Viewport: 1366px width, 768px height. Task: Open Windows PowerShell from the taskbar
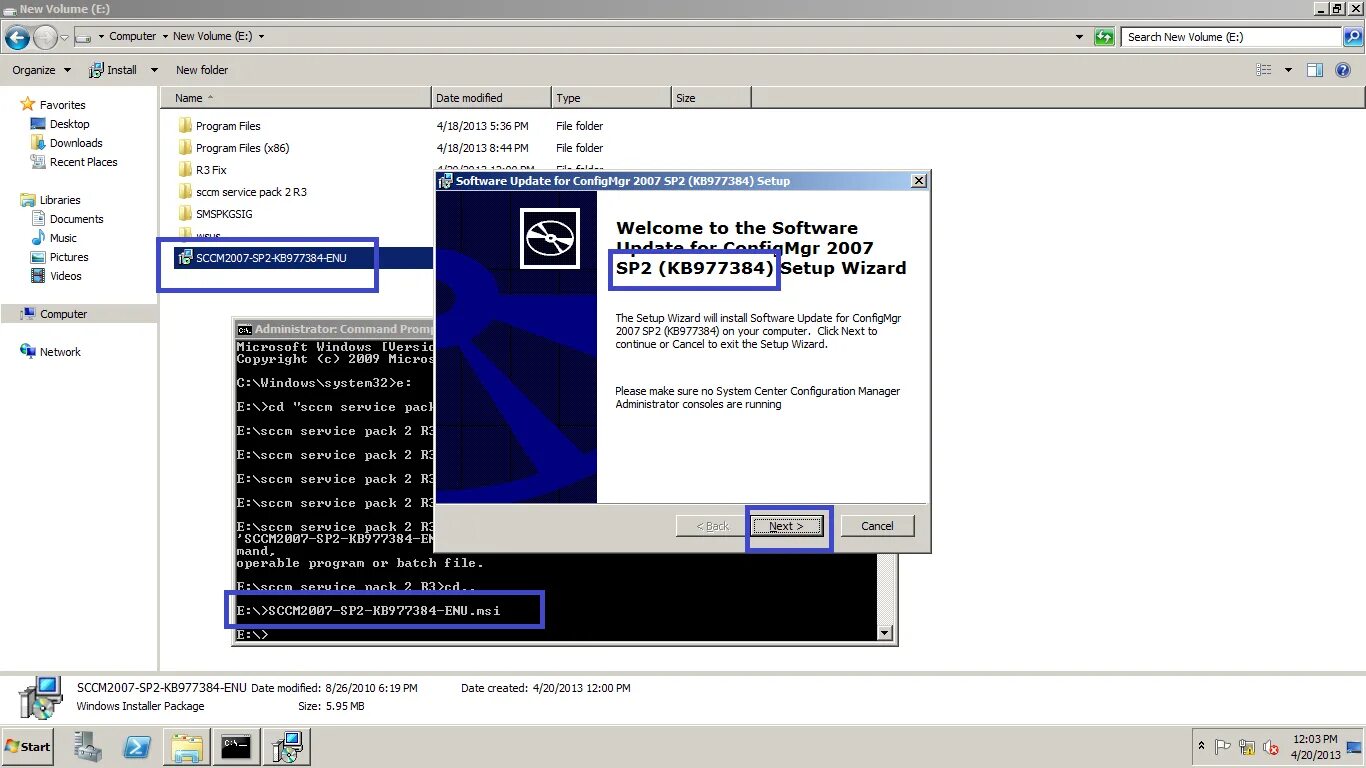coord(137,746)
